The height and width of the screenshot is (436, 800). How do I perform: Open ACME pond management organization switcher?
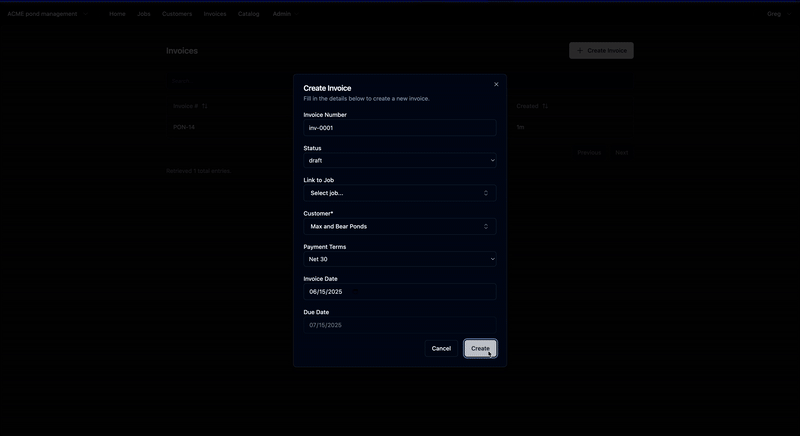pyautogui.click(x=47, y=14)
